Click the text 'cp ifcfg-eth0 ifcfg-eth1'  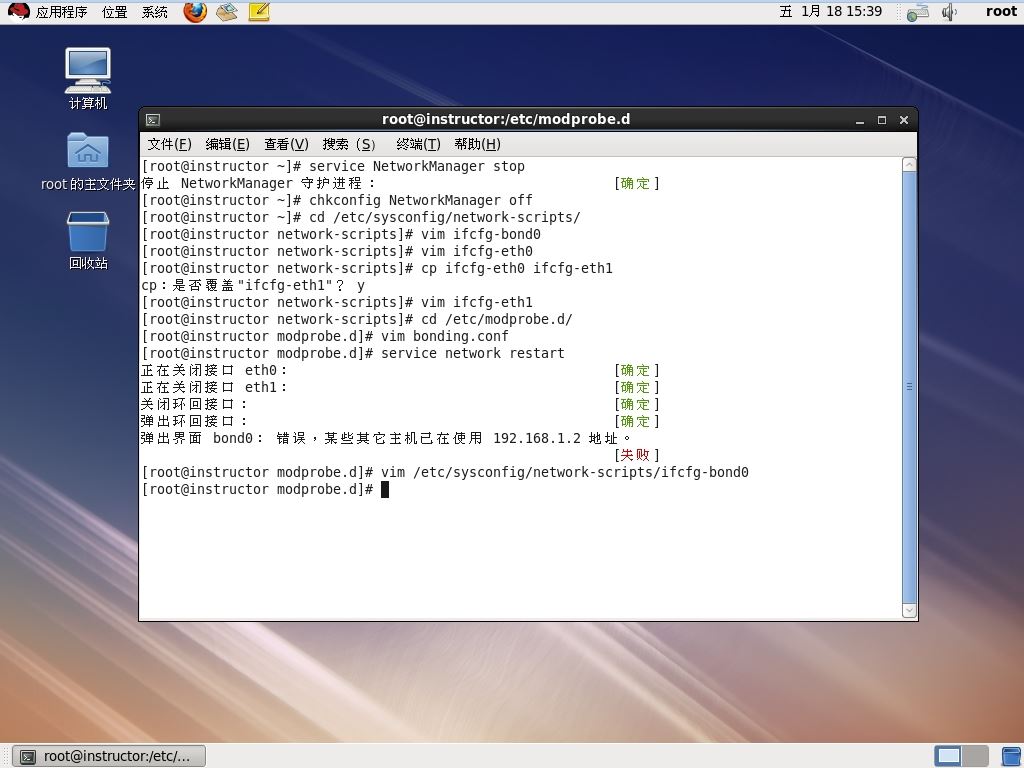(x=517, y=268)
